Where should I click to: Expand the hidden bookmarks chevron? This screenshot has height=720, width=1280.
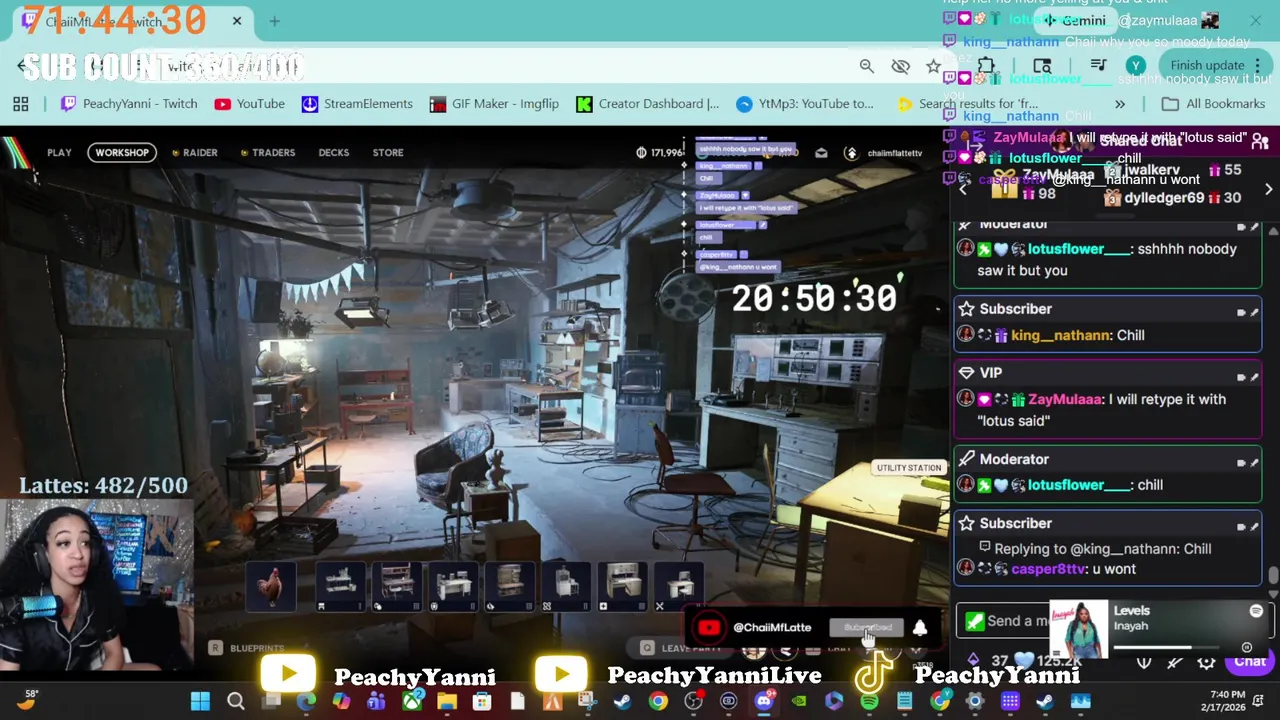coord(1120,104)
